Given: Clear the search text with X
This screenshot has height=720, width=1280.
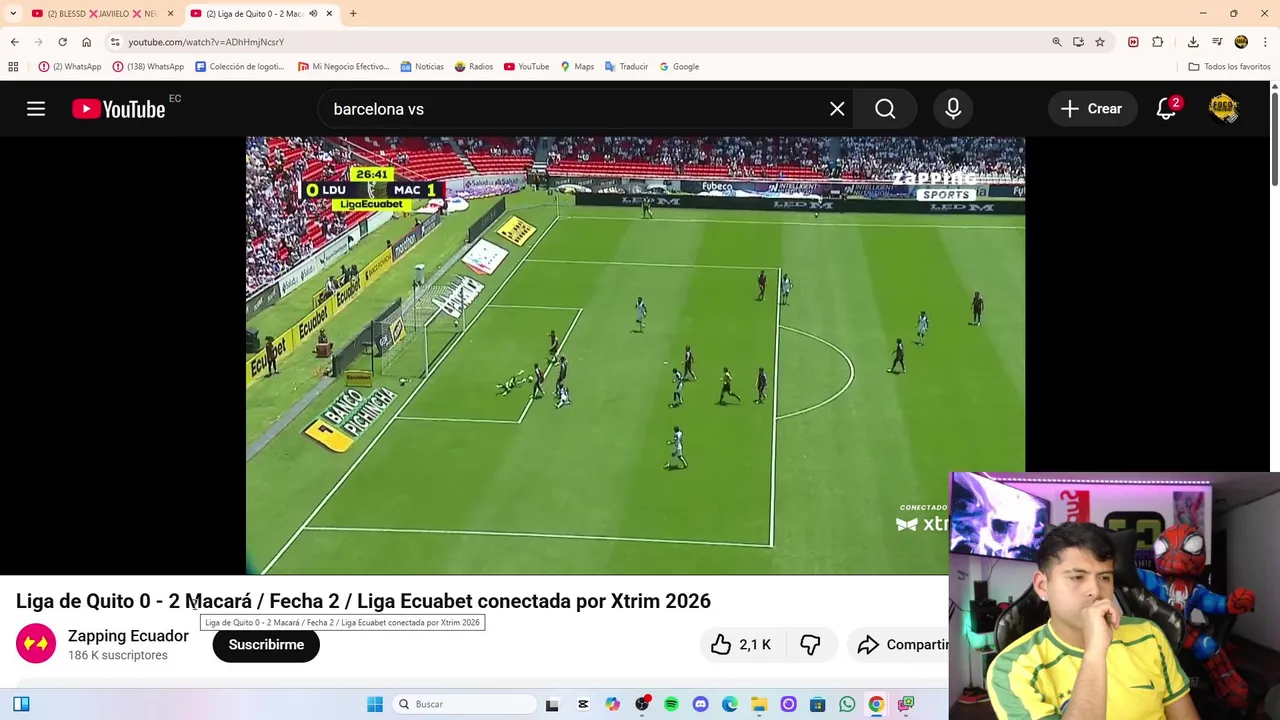Looking at the screenshot, I should click(x=837, y=109).
